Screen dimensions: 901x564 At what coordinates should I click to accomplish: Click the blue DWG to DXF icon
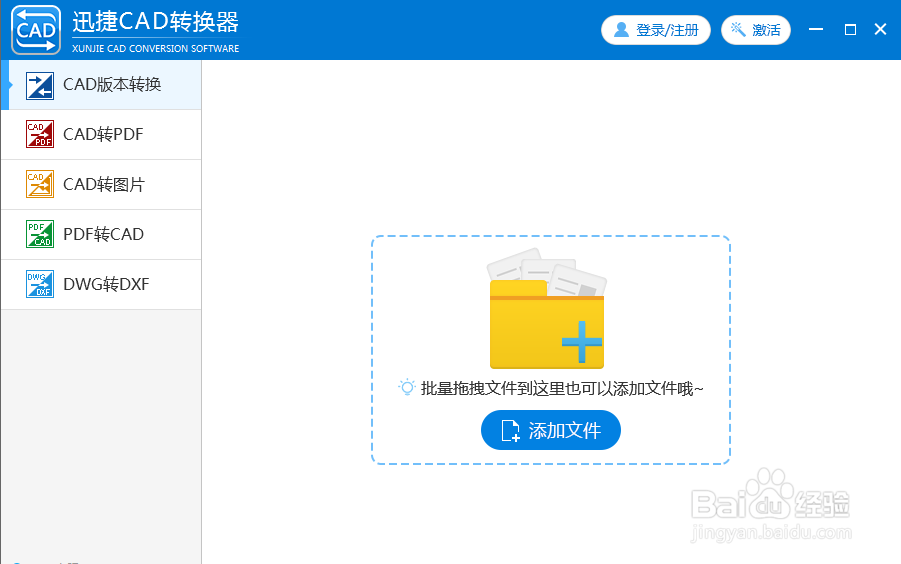coord(40,284)
